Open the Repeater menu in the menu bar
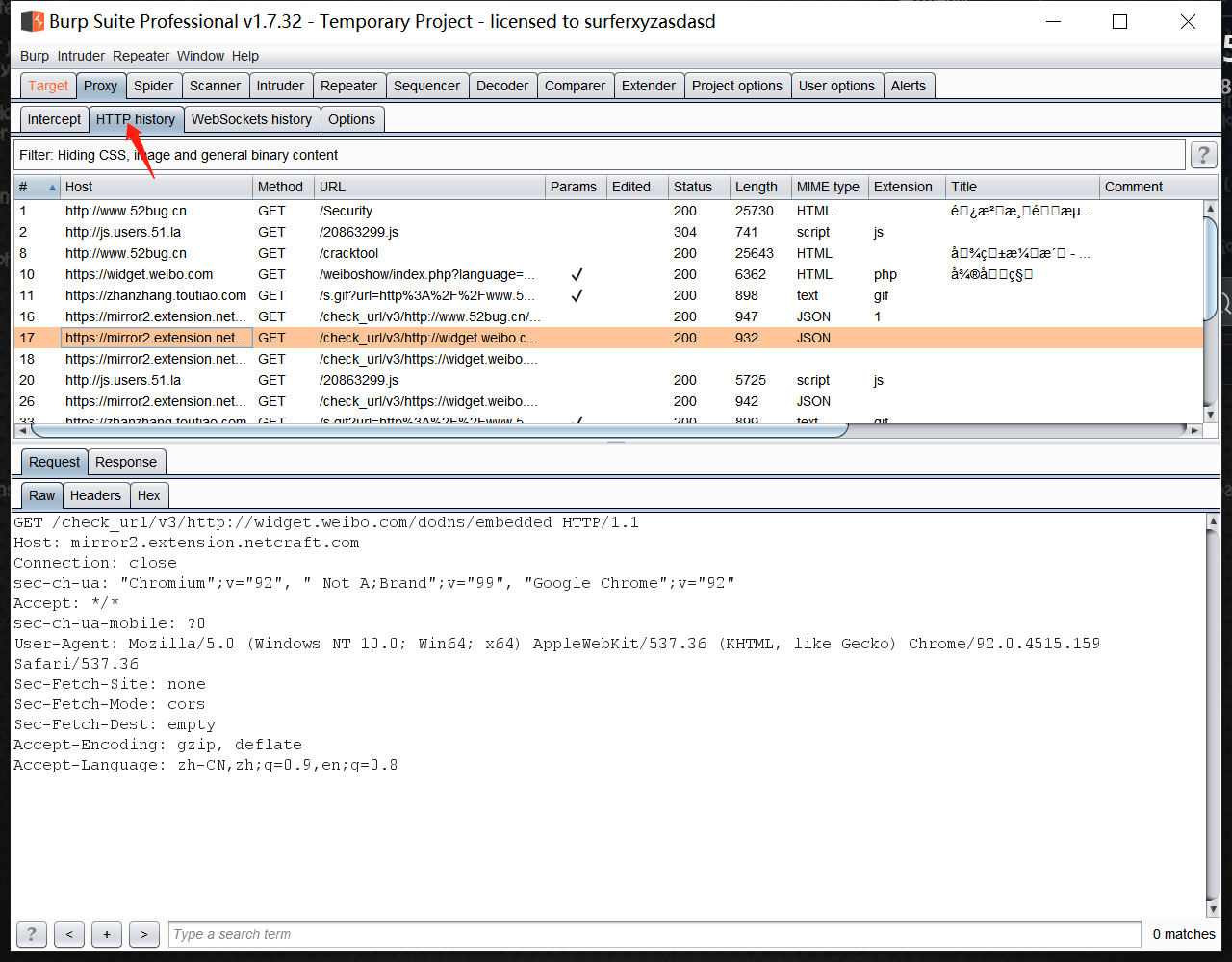Screen dimensions: 1232x962 [x=141, y=56]
